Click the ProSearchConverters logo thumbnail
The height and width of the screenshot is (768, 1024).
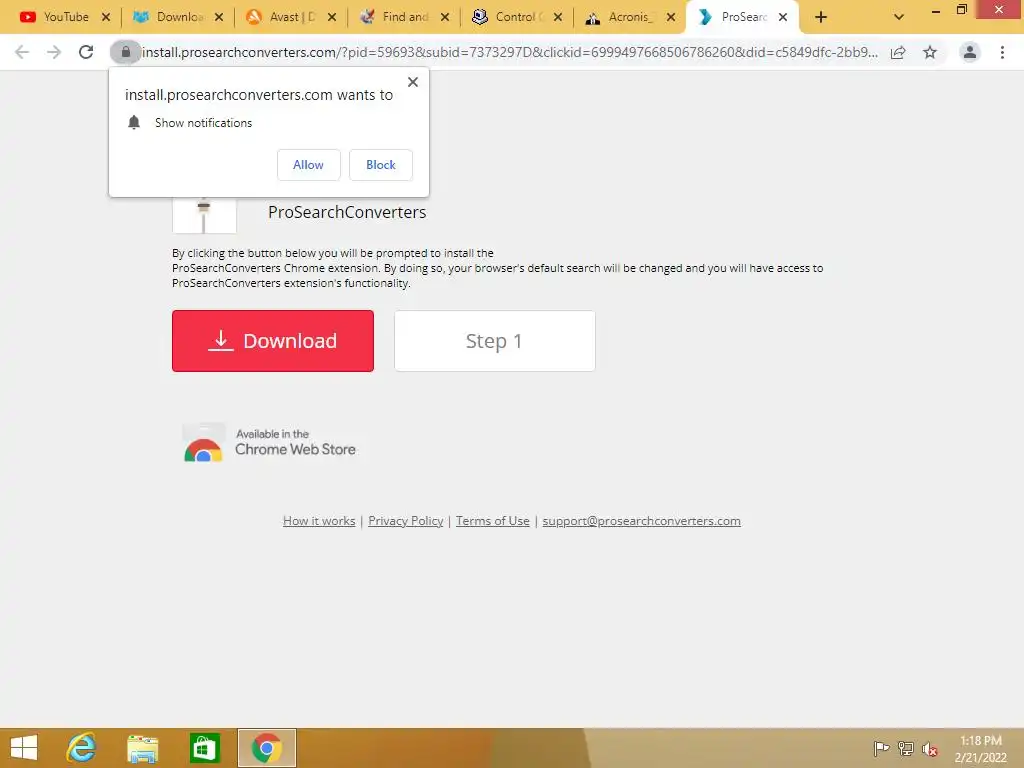[204, 214]
